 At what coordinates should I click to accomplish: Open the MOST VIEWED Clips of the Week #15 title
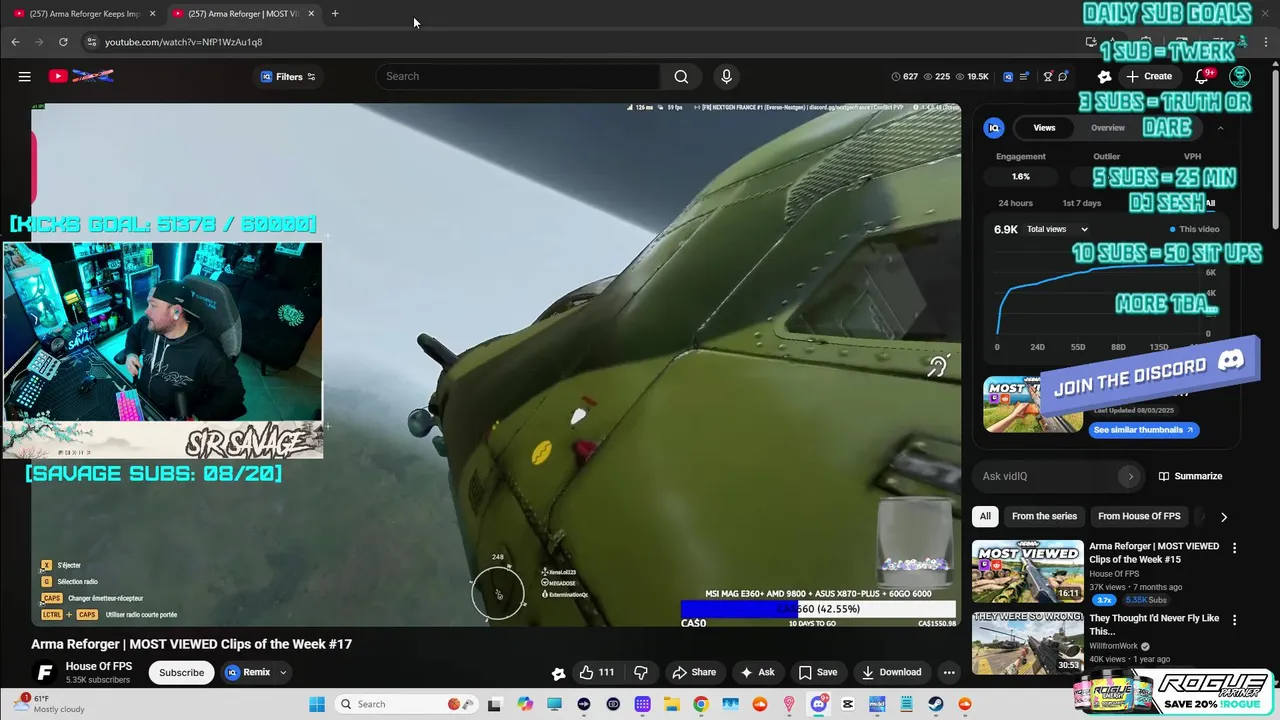click(1154, 552)
